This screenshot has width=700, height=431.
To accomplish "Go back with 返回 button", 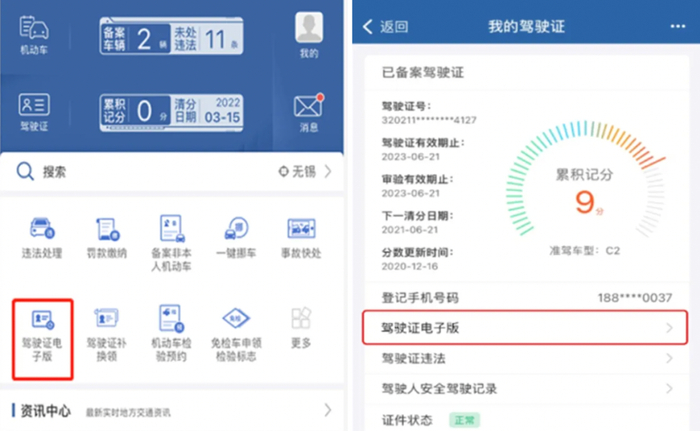I will [386, 27].
